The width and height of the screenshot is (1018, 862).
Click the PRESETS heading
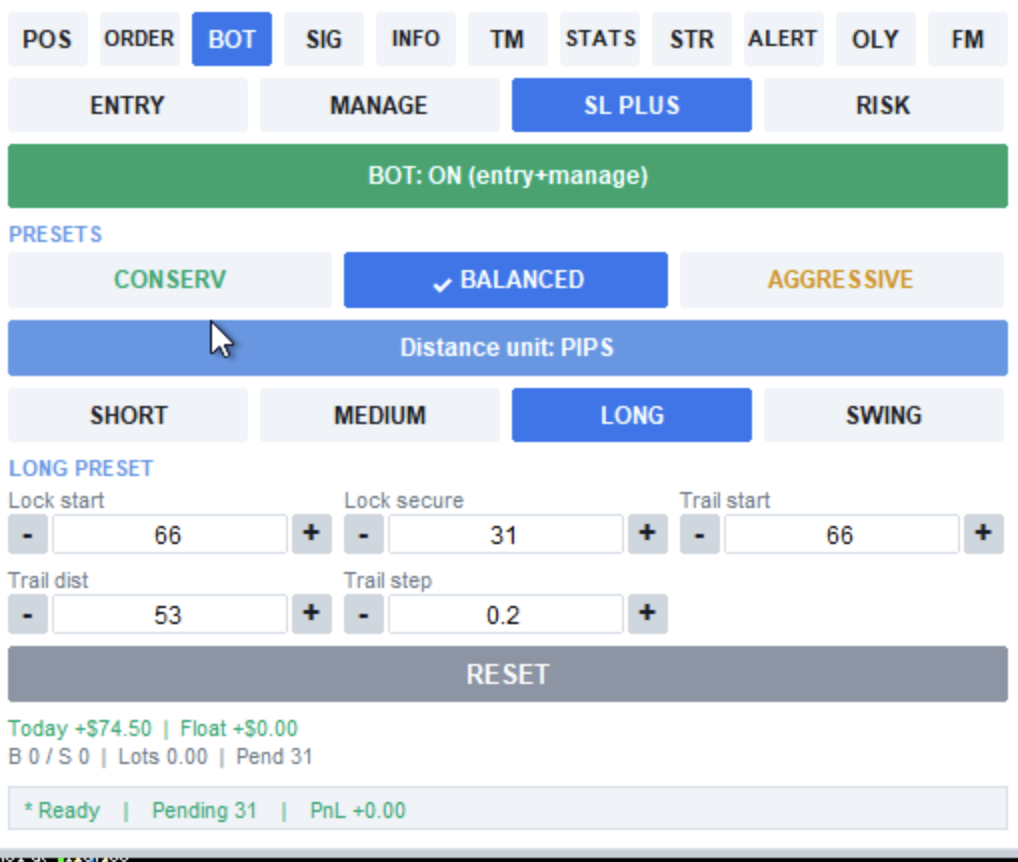click(55, 234)
